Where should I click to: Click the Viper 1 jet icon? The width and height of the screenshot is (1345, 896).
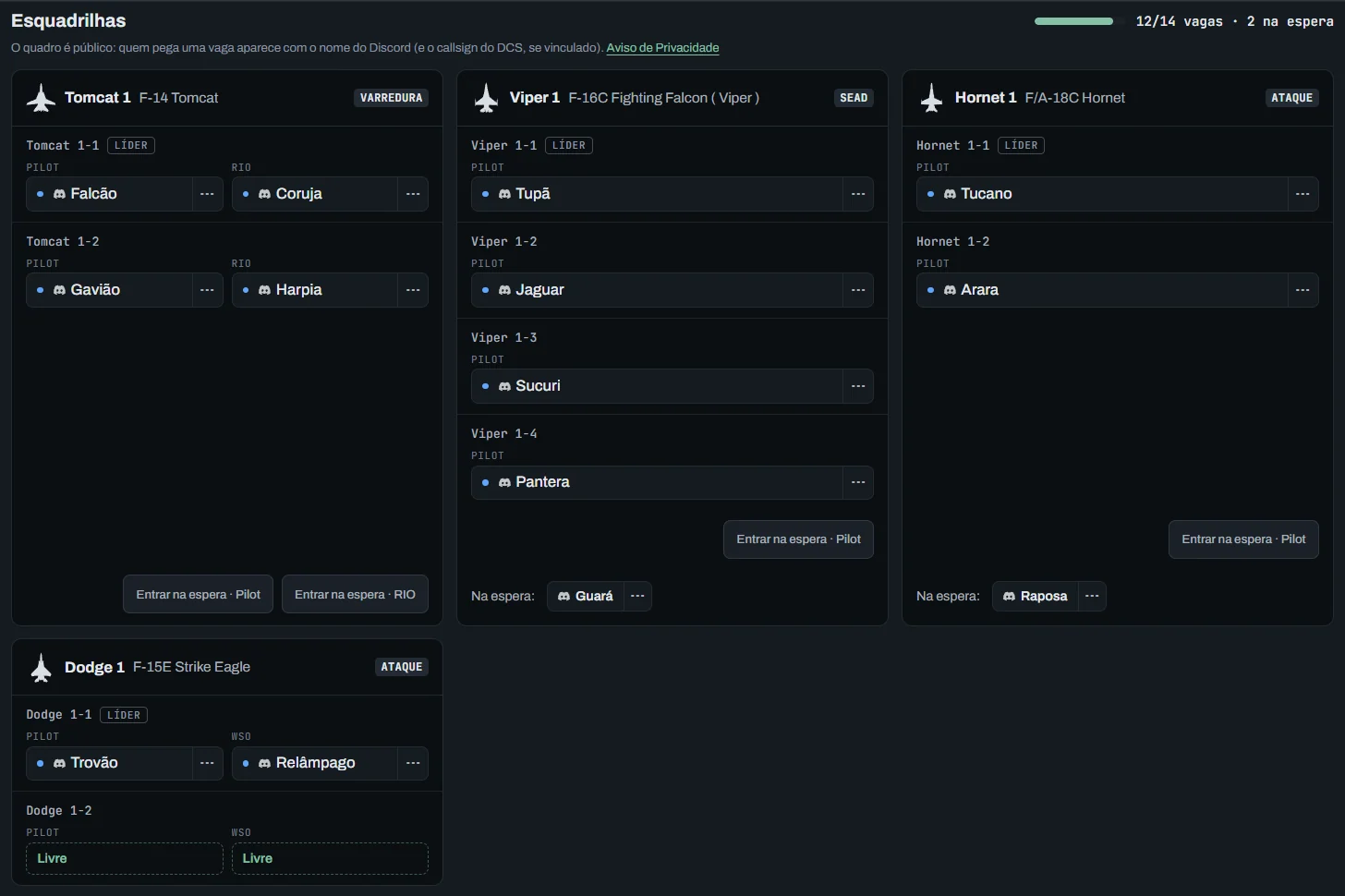tap(486, 98)
